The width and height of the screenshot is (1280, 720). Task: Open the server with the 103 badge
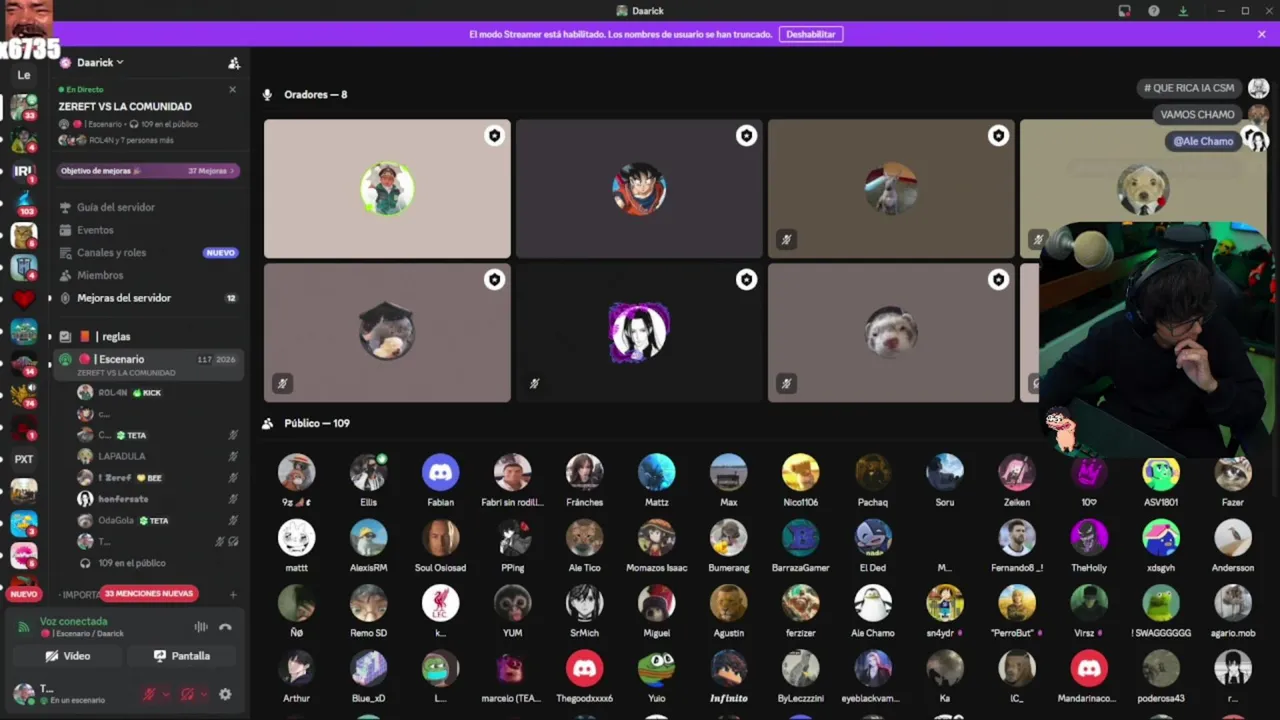[24, 204]
